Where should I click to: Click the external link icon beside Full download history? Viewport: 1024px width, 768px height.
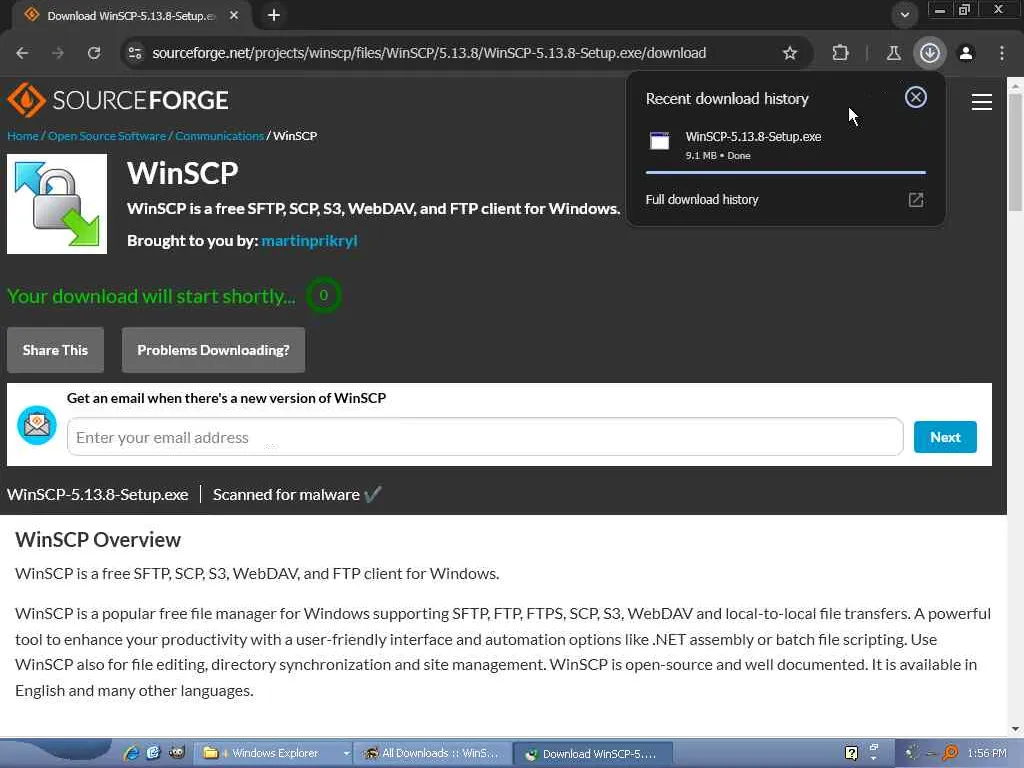pyautogui.click(x=916, y=200)
